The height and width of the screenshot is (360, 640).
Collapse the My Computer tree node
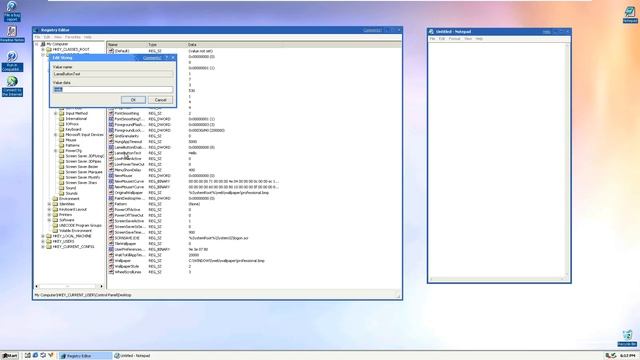[x=37, y=44]
